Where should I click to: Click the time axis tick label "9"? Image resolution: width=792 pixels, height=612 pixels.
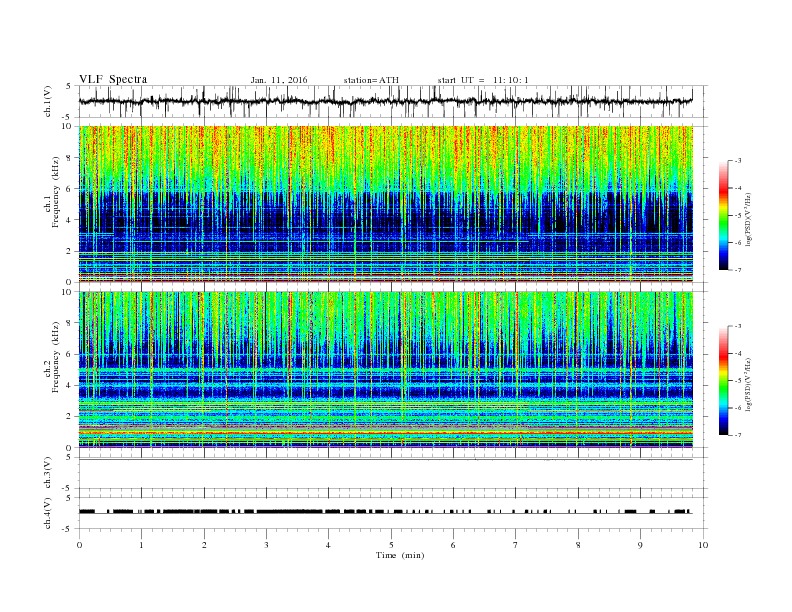[640, 545]
